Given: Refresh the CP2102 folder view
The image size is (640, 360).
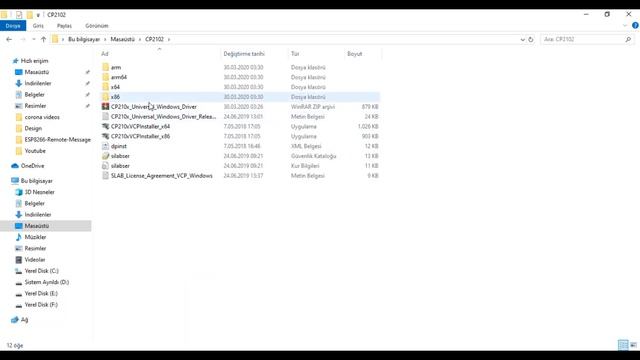Looking at the screenshot, I should [x=531, y=40].
